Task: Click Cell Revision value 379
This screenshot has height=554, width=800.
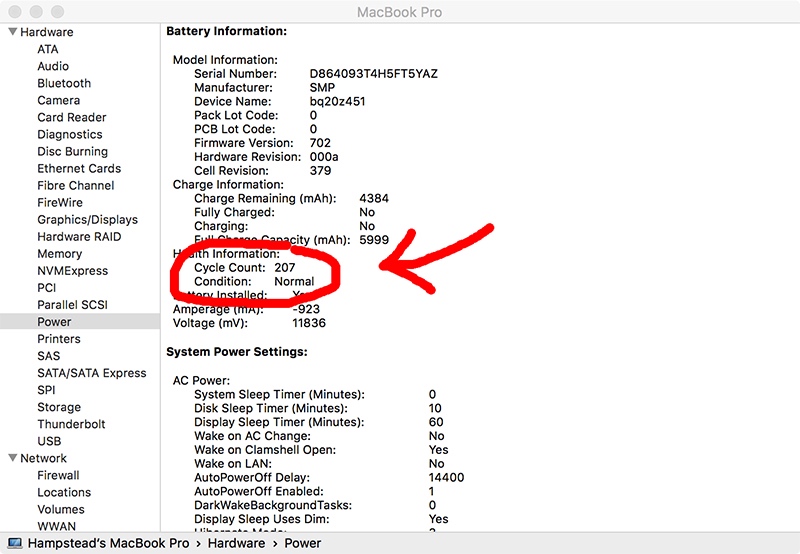Action: (320, 170)
